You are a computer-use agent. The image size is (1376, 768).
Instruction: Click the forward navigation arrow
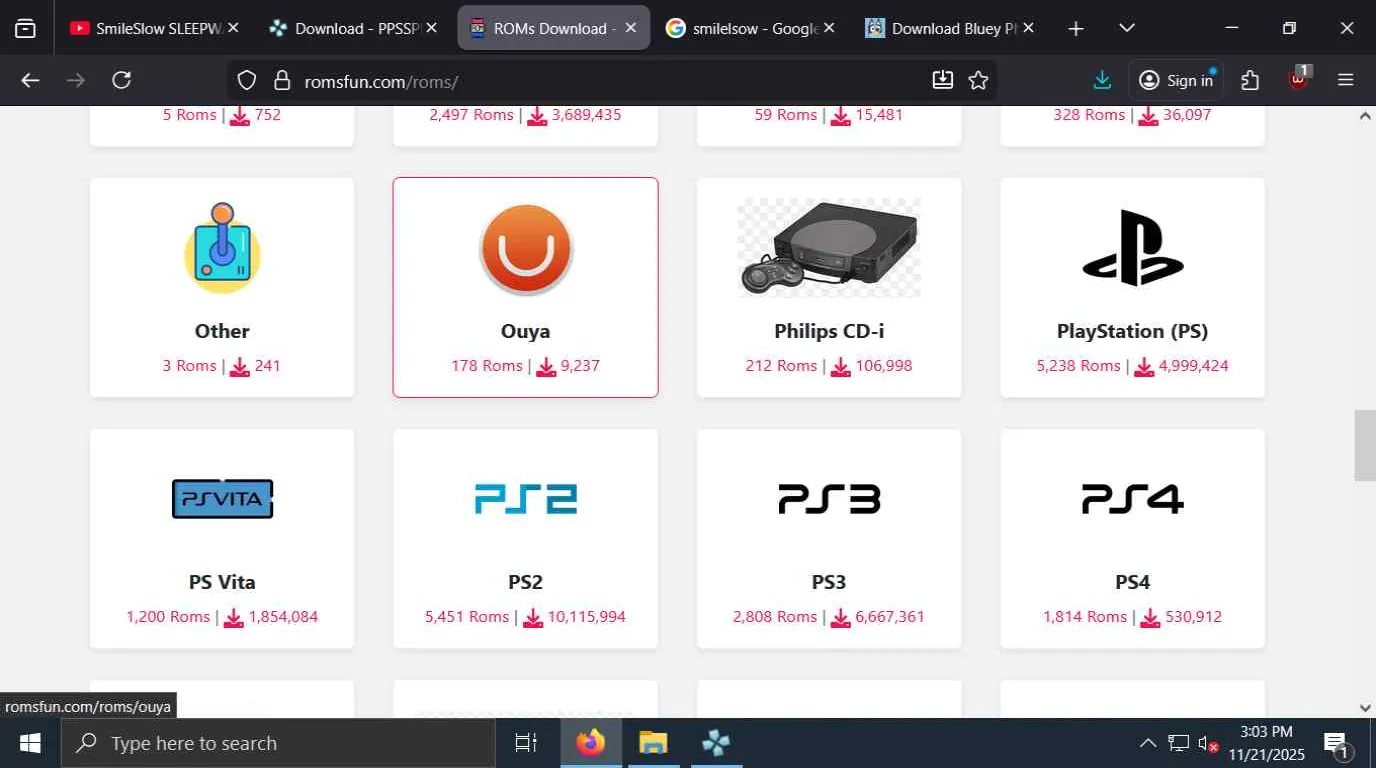pos(75,80)
